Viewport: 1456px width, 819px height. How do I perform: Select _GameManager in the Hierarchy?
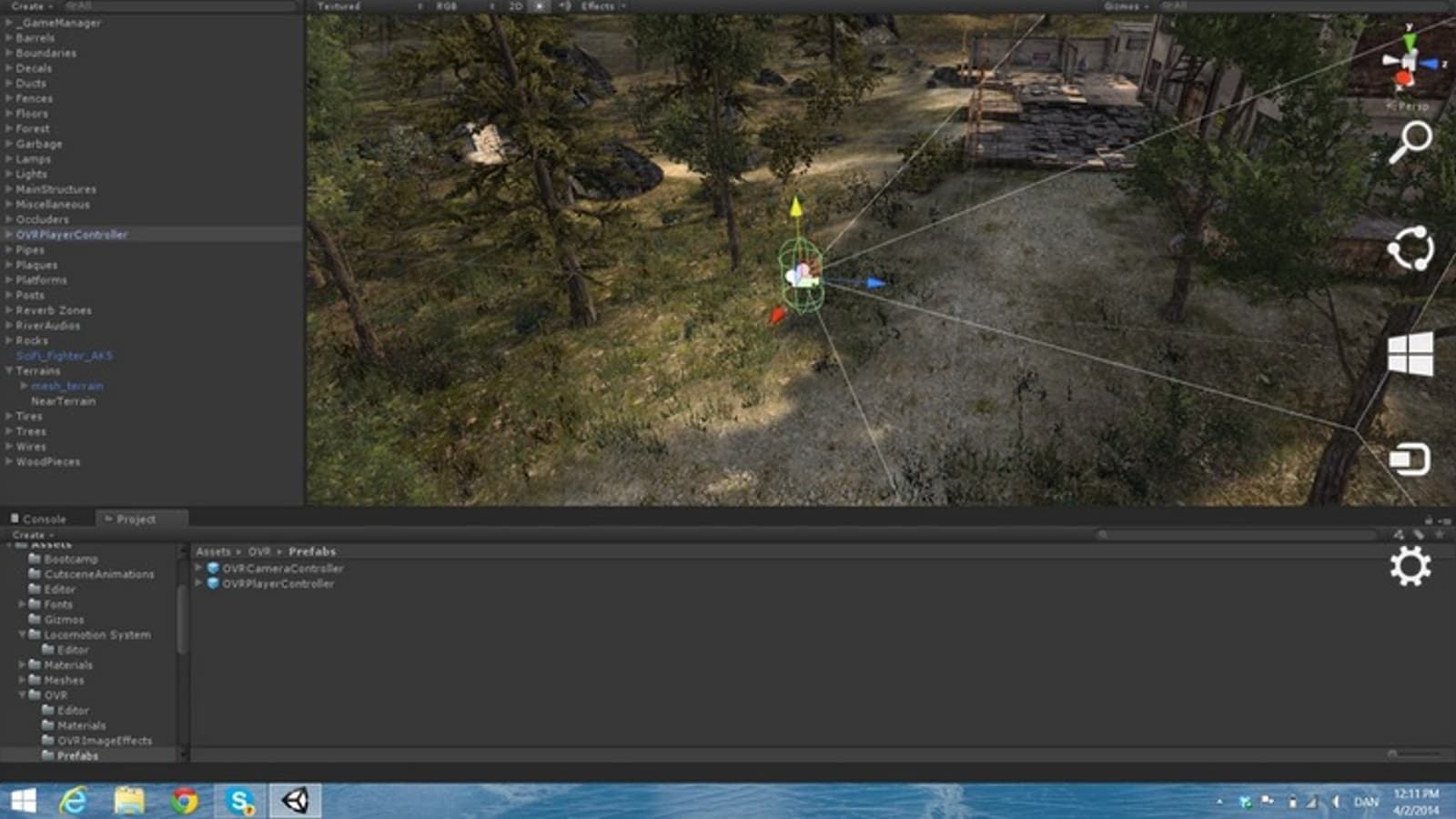(58, 23)
